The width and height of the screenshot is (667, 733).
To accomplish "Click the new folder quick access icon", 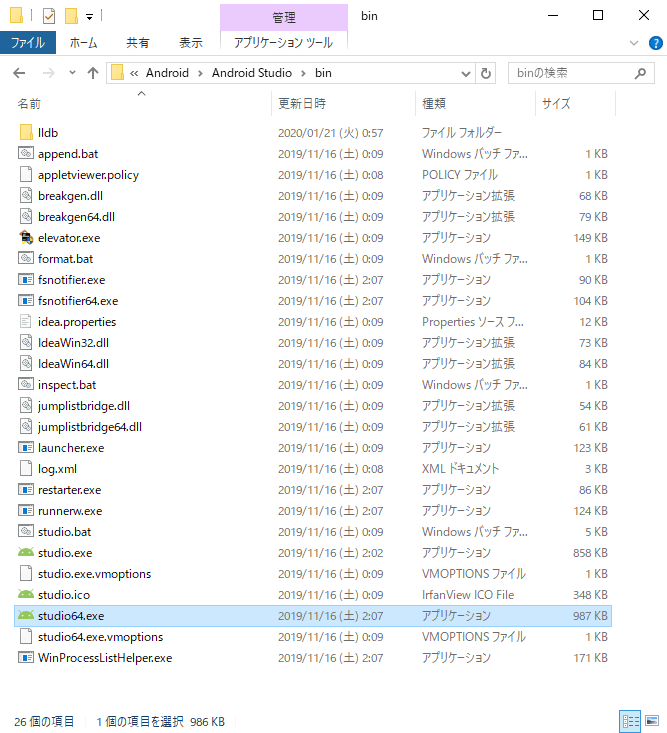I will 71,16.
